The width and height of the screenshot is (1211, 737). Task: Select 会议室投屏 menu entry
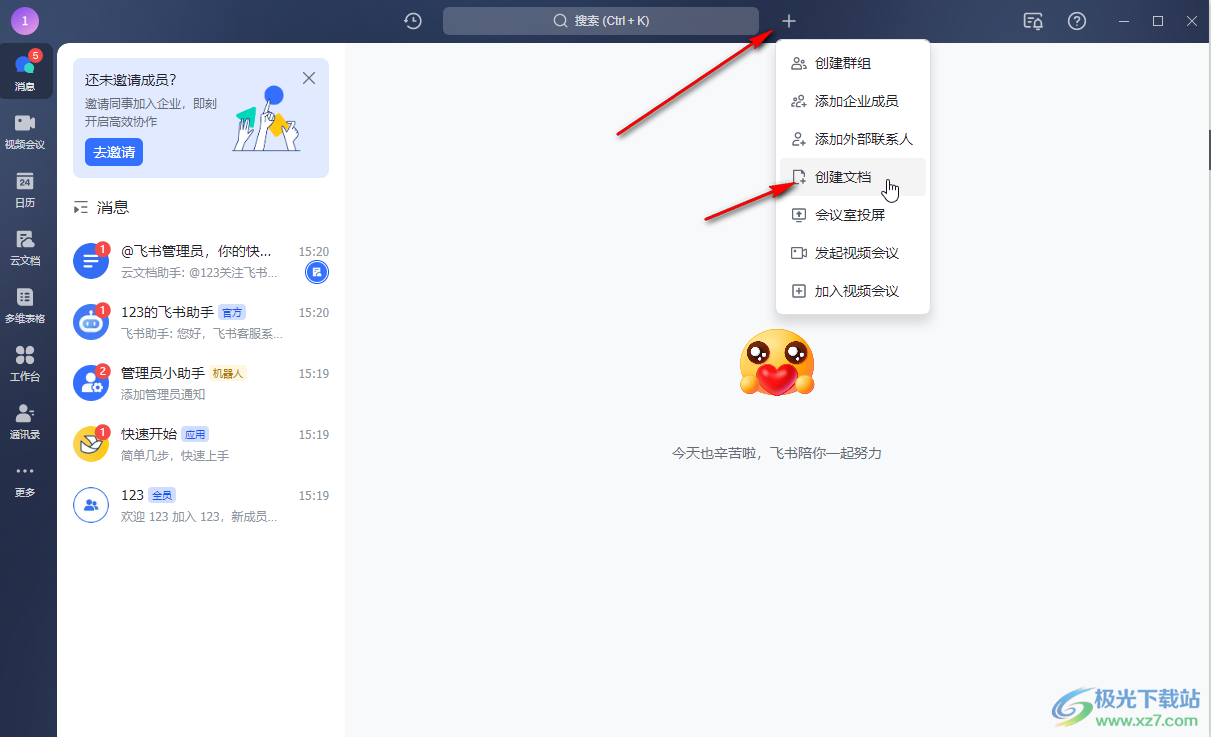pos(853,215)
